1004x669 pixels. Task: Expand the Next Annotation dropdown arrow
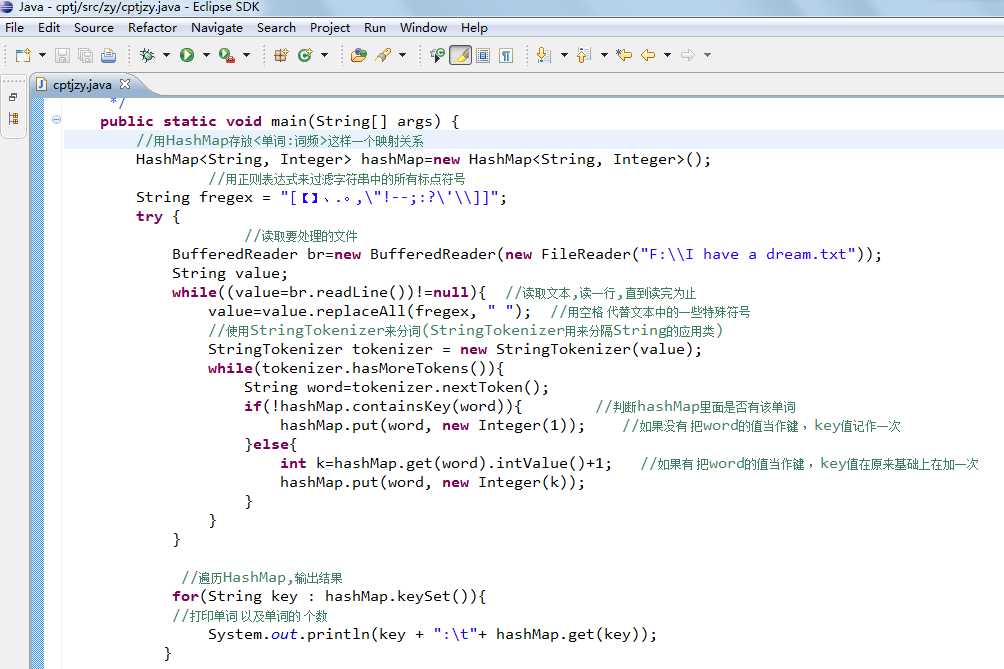click(564, 56)
